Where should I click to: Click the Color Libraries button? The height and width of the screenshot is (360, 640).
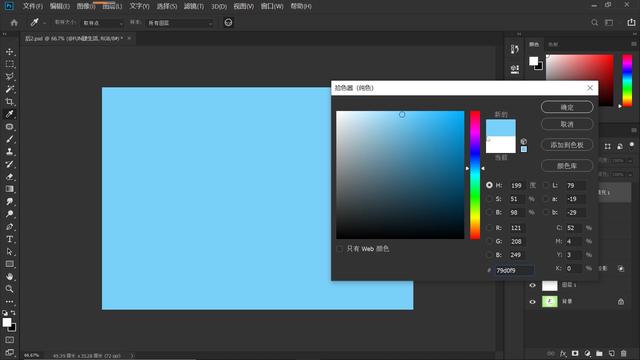tap(567, 166)
